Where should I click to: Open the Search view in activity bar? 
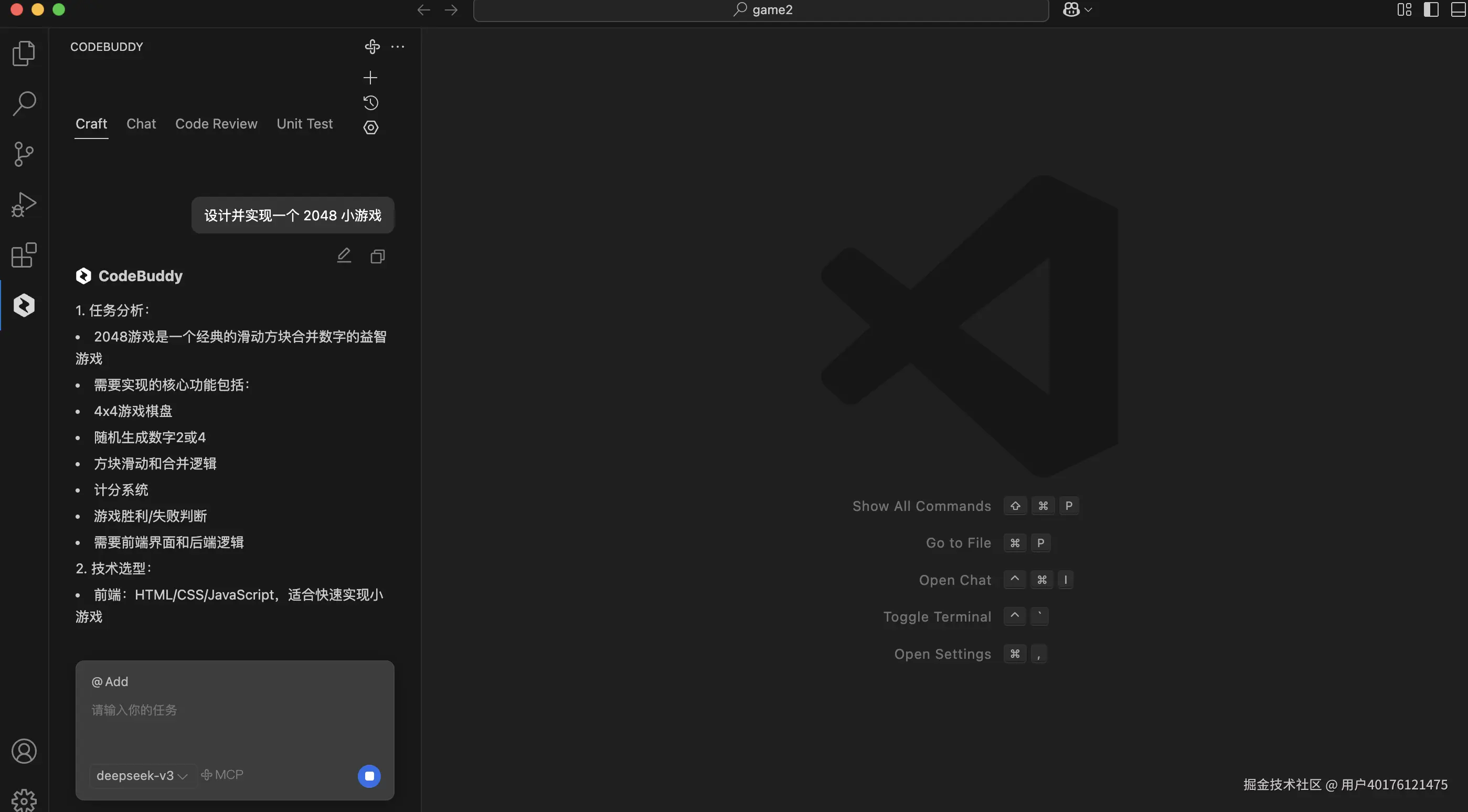pos(24,104)
